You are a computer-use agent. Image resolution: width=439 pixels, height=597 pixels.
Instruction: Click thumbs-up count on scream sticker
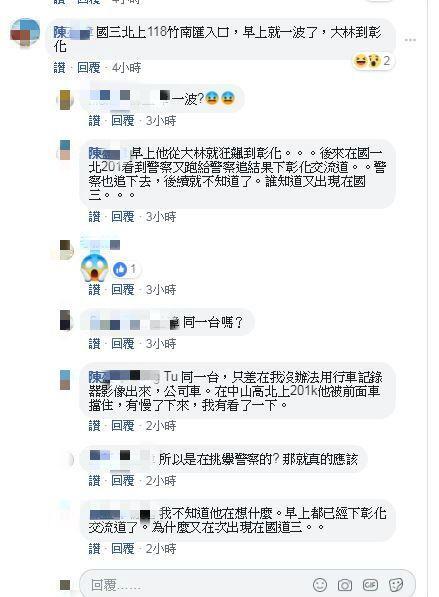click(x=125, y=269)
